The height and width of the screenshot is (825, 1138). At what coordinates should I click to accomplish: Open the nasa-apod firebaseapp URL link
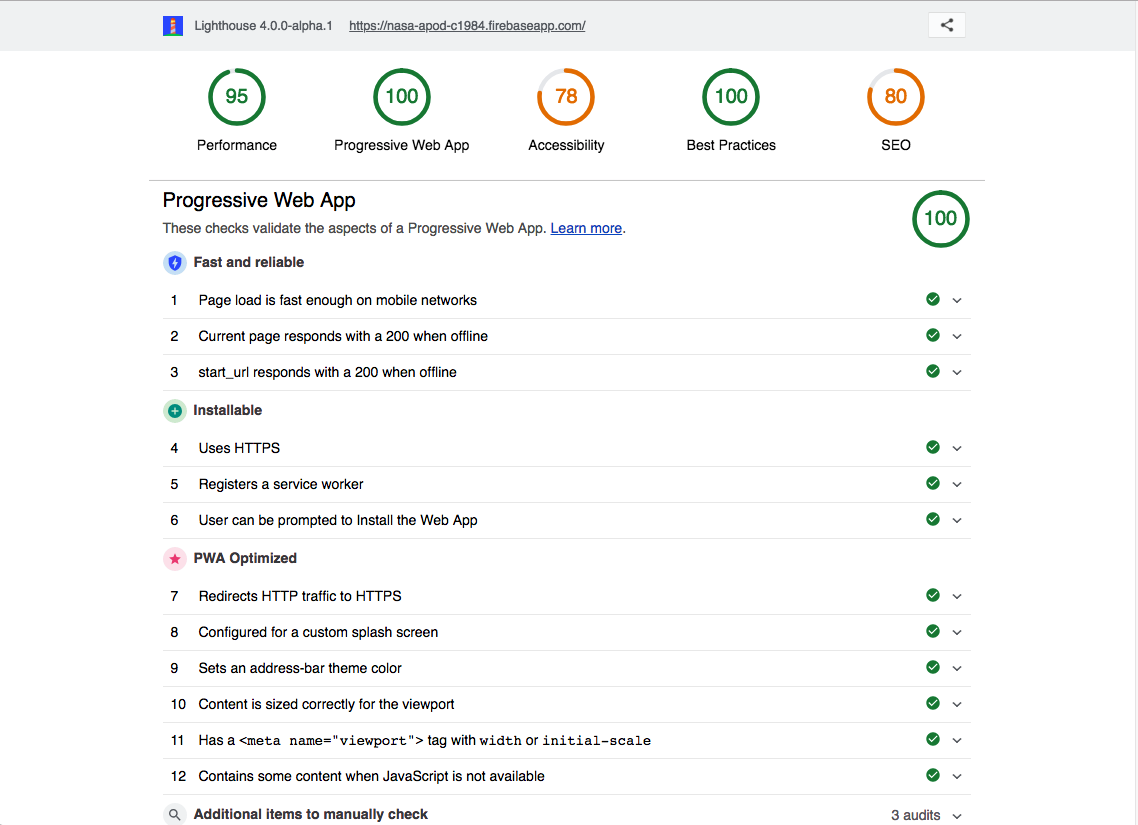click(x=467, y=25)
